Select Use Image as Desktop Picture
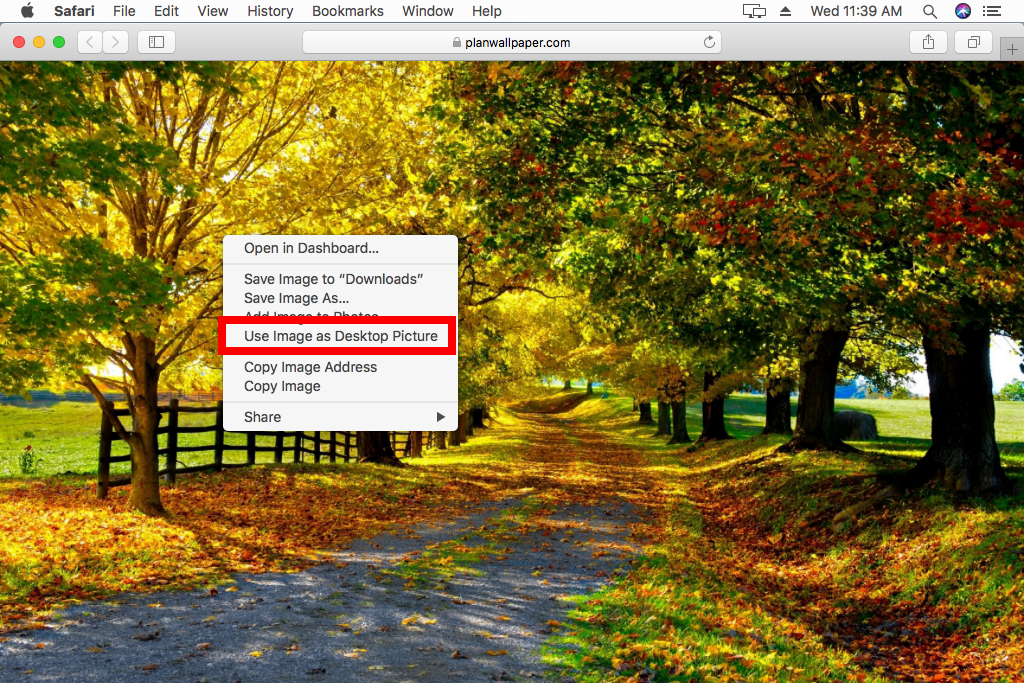Screen dimensions: 1024x683 [340, 336]
